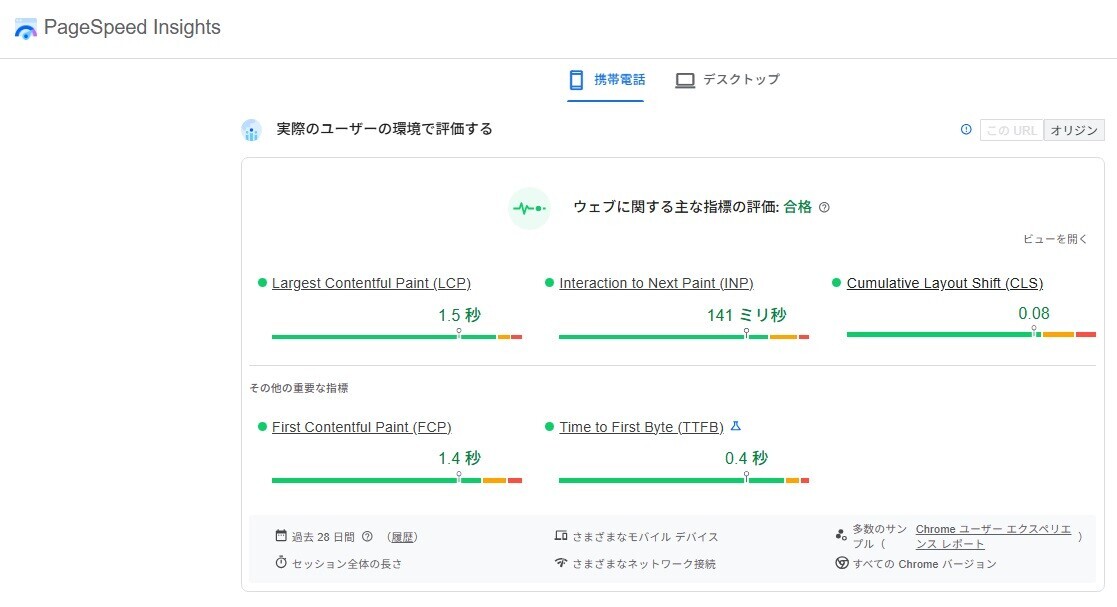The height and width of the screenshot is (607, 1117).
Task: Click the CLS value 0.08
Action: pos(1034,313)
